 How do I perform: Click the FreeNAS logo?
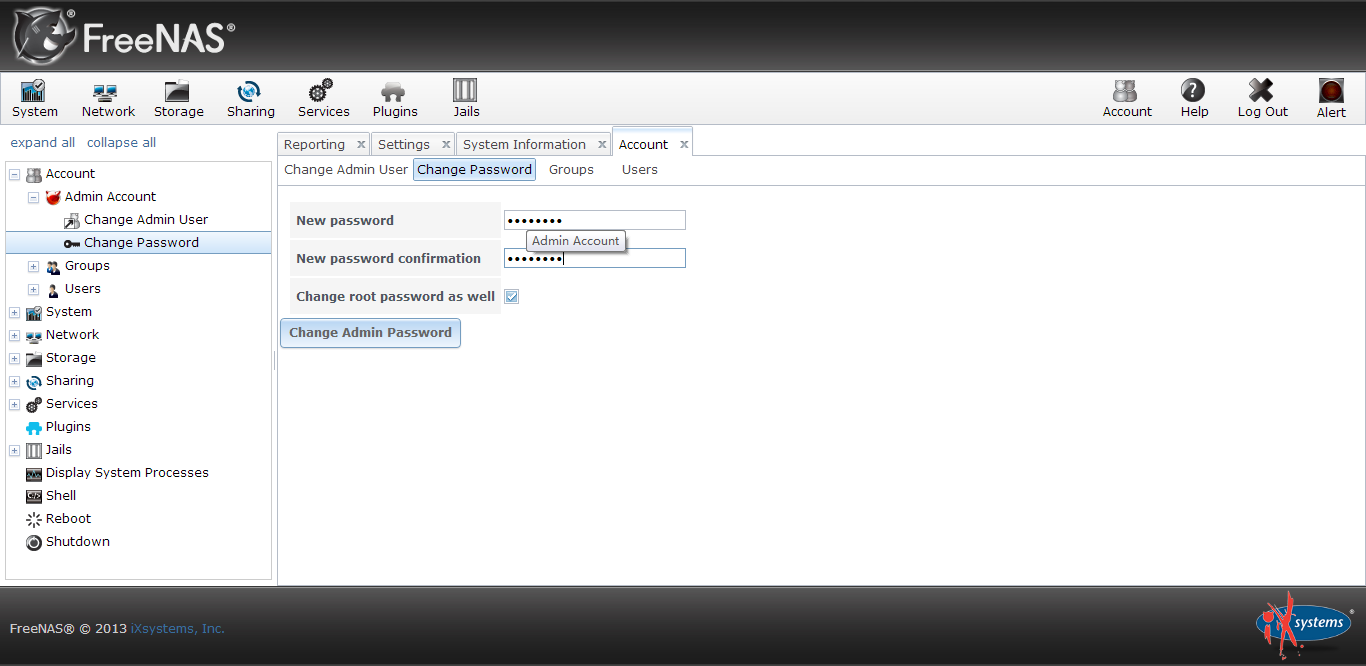click(123, 37)
